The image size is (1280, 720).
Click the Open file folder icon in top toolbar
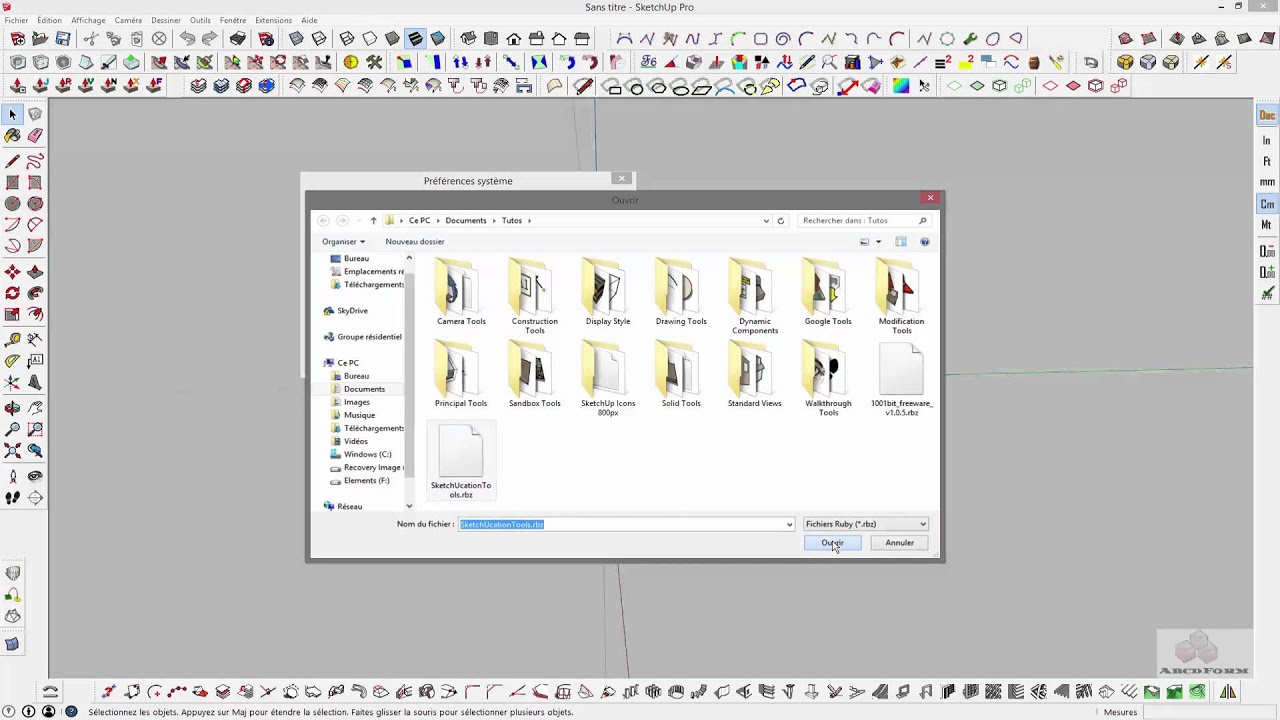click(x=40, y=39)
